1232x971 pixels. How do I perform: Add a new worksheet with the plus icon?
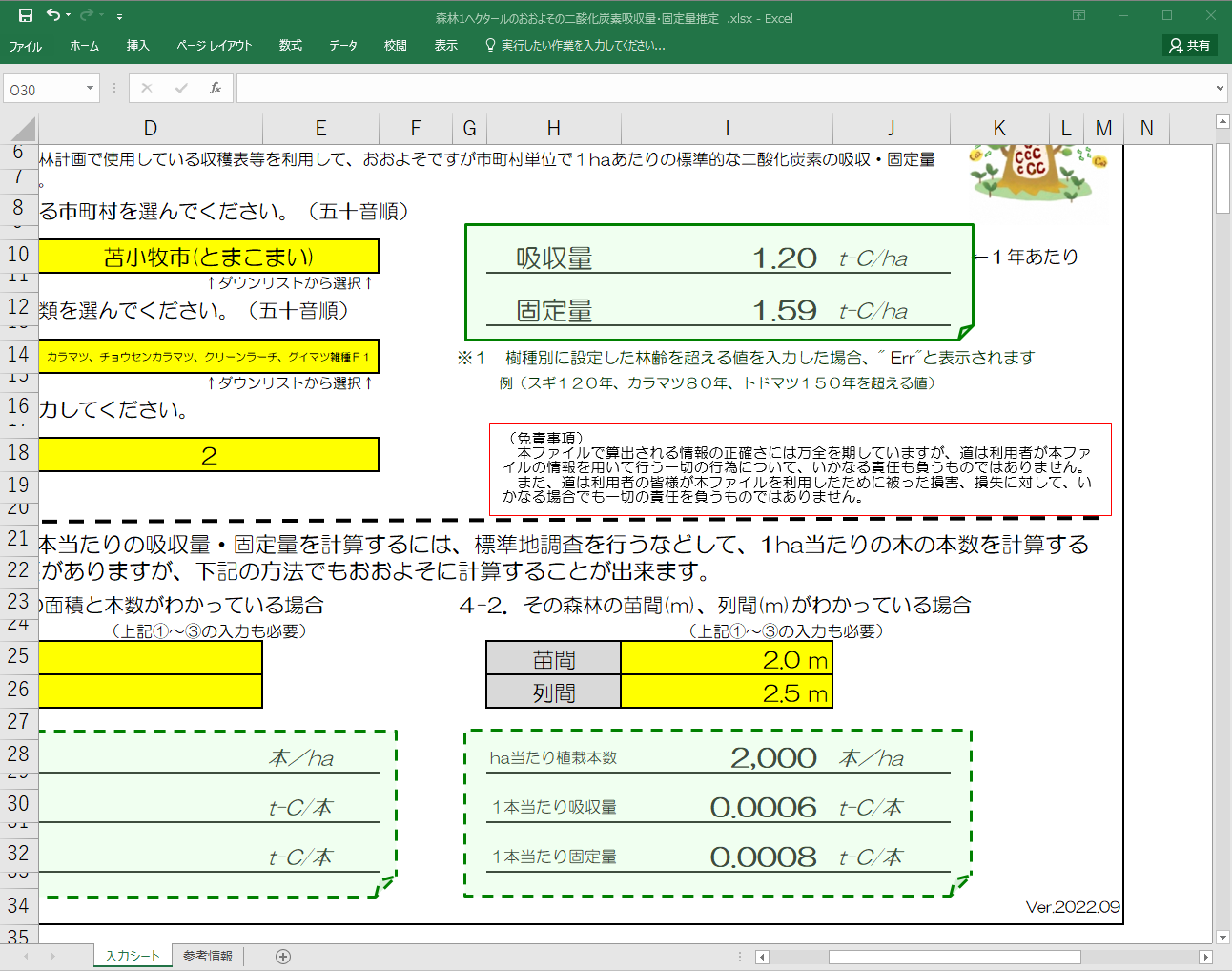click(282, 954)
